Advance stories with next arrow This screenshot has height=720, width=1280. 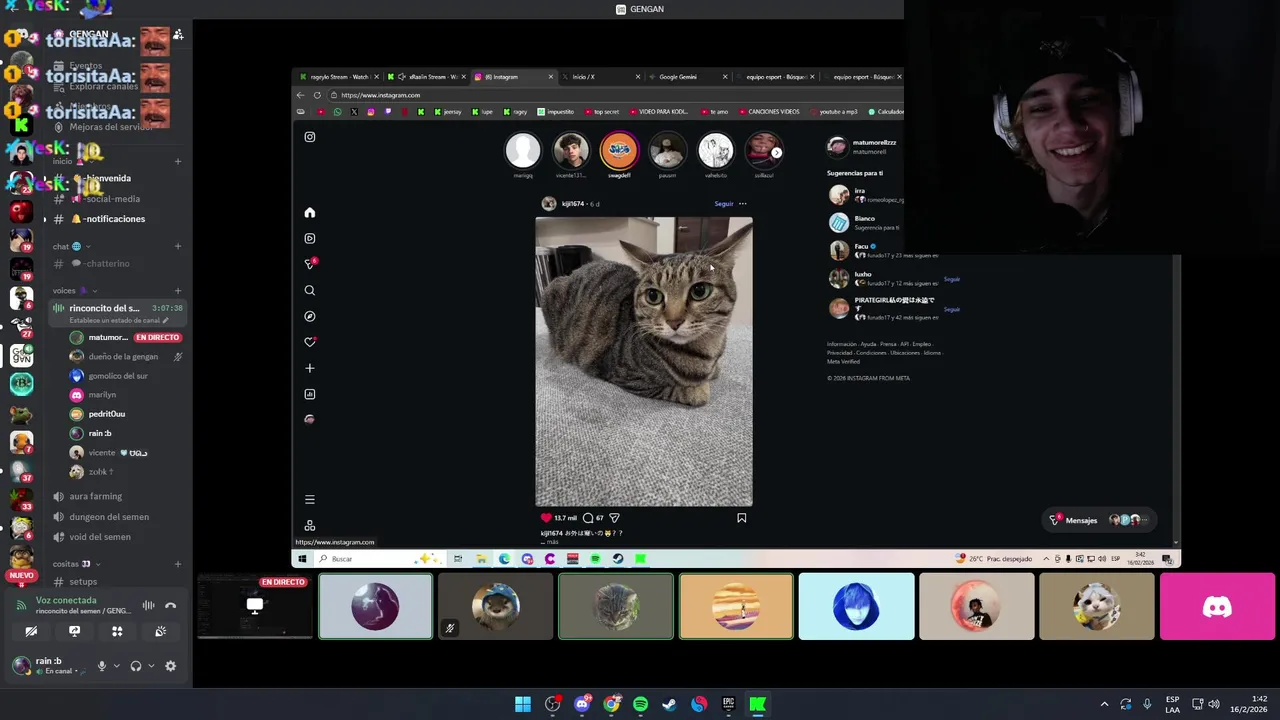click(x=776, y=153)
